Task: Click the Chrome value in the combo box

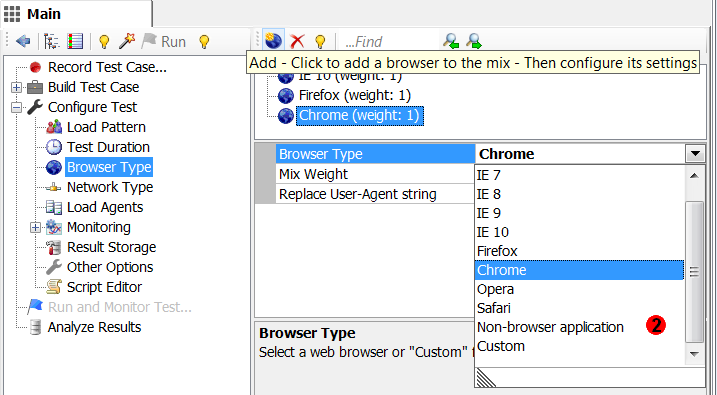Action: point(506,154)
